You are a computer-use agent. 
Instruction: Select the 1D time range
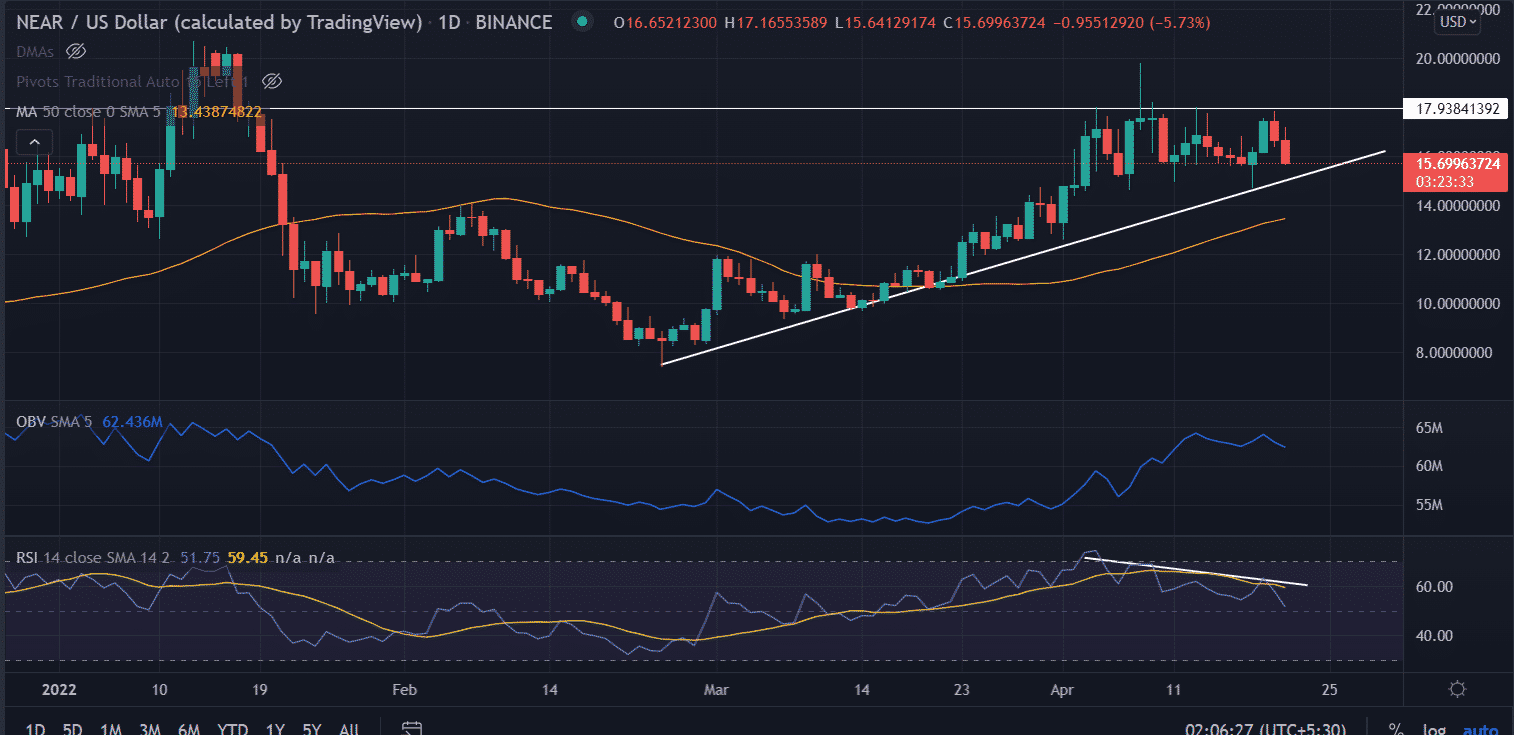34,728
